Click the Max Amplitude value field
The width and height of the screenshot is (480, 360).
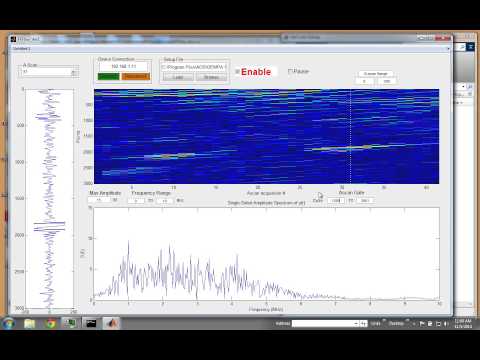99,200
